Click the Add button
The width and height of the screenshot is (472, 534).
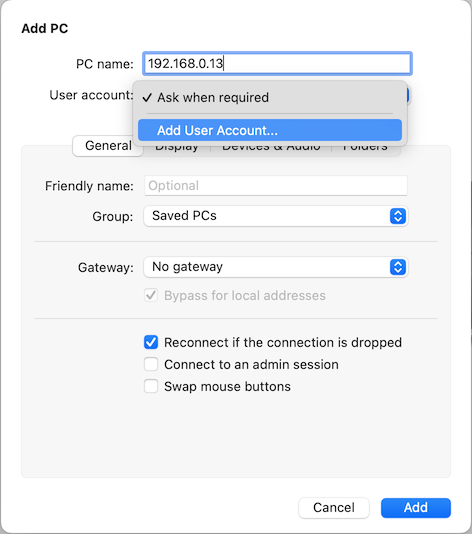point(416,508)
